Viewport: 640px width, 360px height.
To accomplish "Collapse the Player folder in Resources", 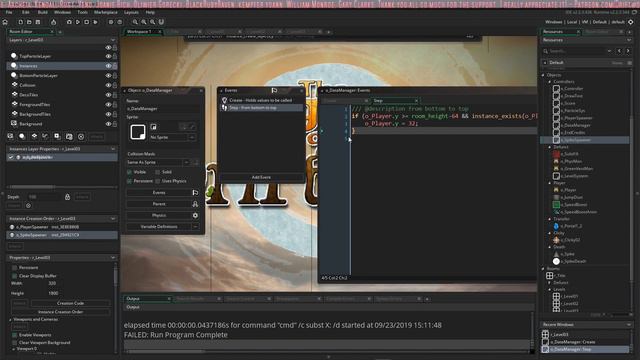I will pos(549,183).
